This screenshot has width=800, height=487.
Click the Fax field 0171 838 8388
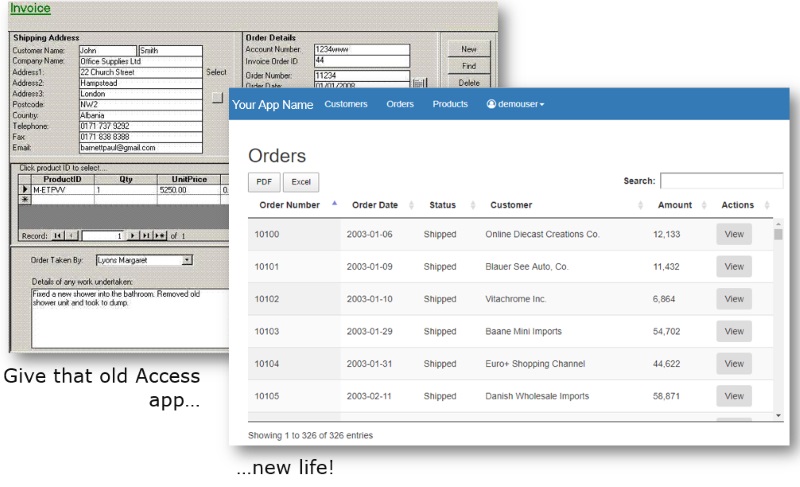pos(141,137)
